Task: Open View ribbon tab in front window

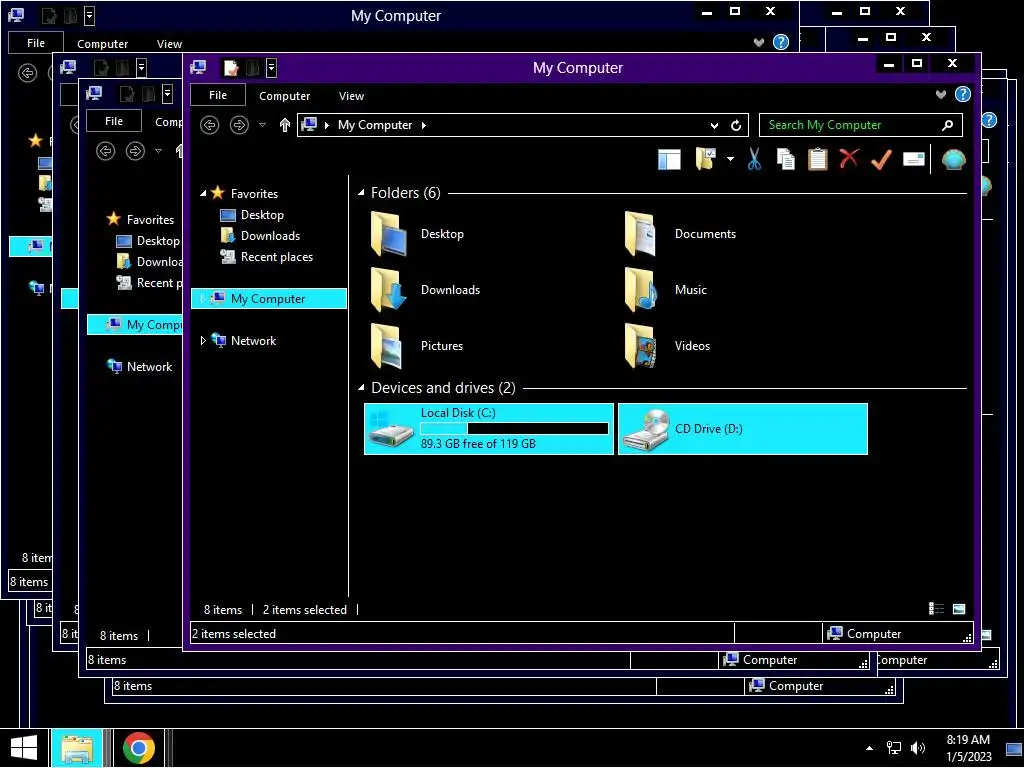Action: point(351,96)
